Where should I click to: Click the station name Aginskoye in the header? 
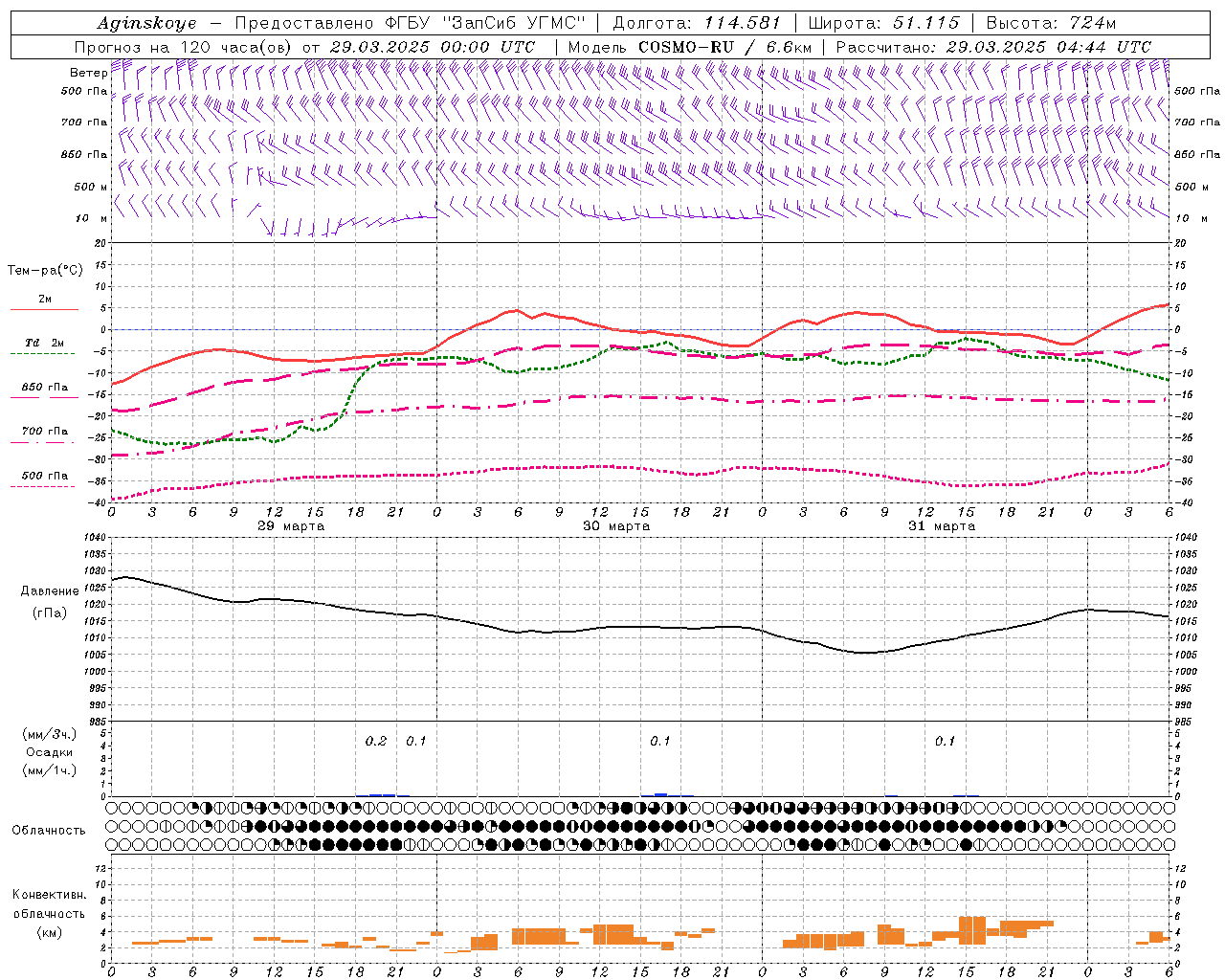coord(147,23)
